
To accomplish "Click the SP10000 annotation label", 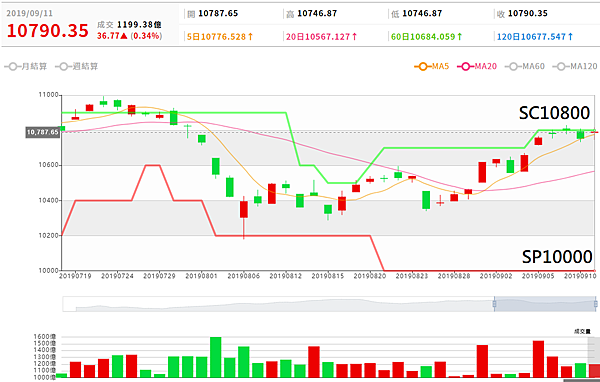I will pyautogui.click(x=557, y=257).
